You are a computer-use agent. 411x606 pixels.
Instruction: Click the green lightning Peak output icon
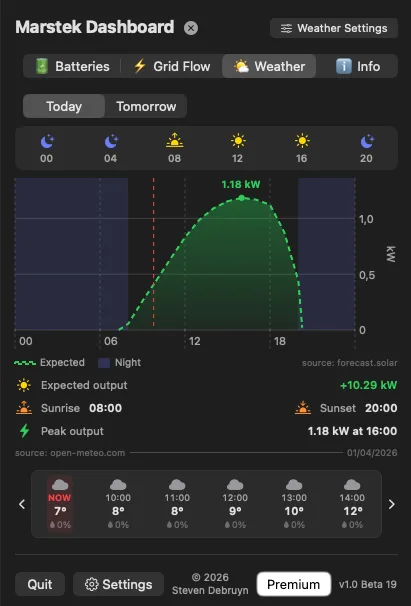[x=24, y=431]
